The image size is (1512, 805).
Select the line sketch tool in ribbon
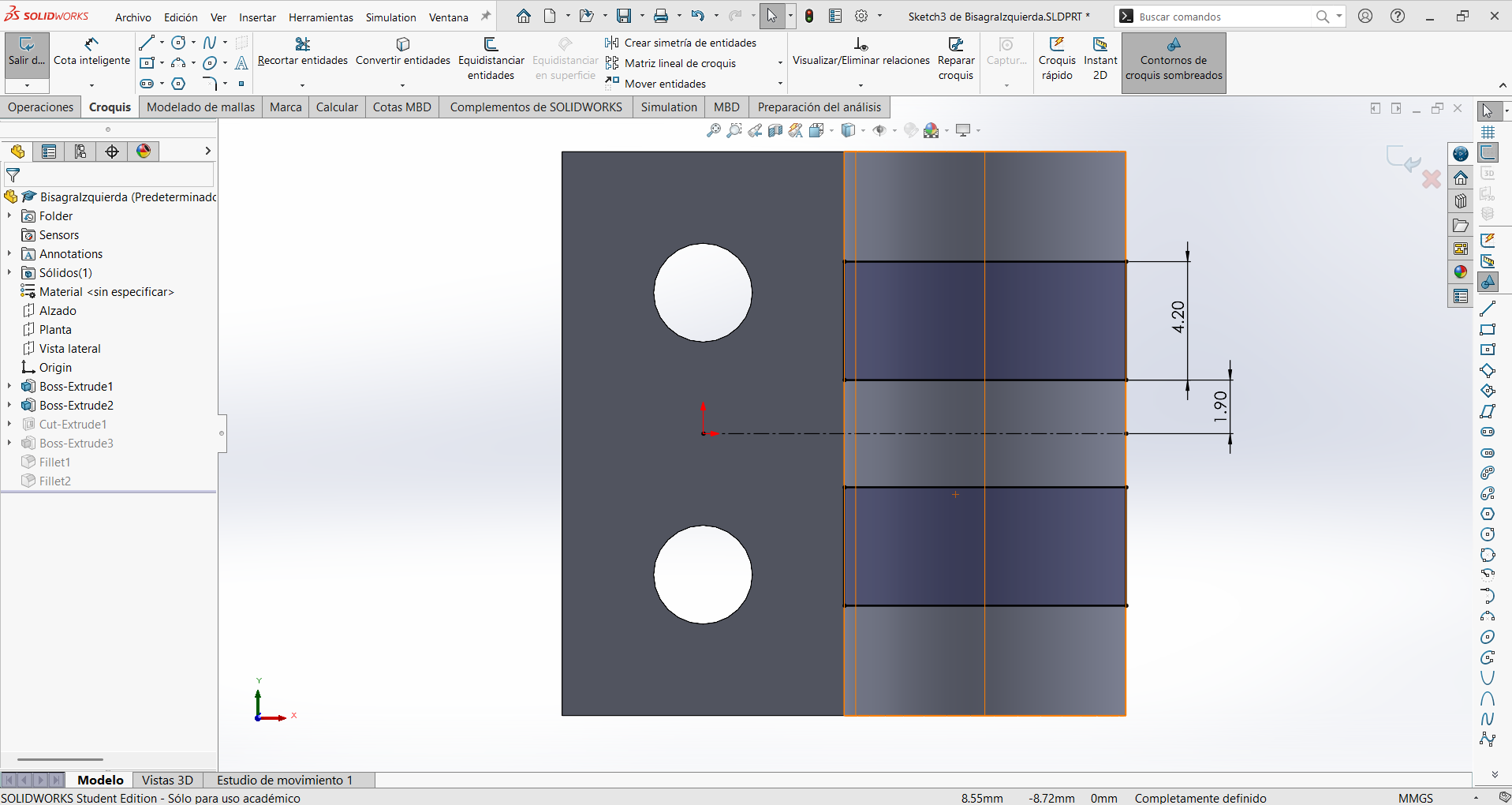point(147,43)
